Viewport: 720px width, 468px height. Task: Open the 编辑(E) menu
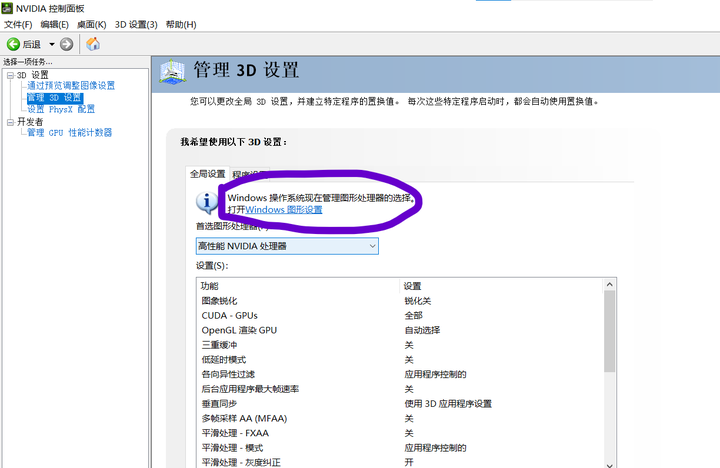pos(55,25)
